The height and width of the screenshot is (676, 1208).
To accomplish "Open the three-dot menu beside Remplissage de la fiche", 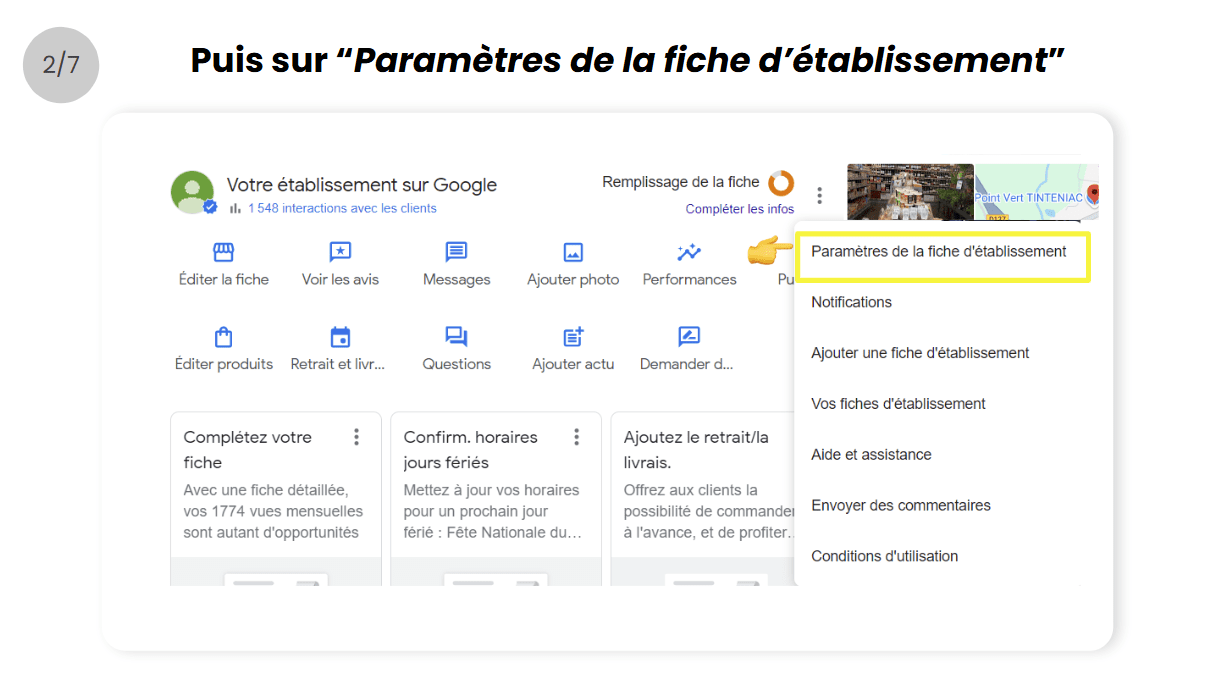I will click(820, 195).
